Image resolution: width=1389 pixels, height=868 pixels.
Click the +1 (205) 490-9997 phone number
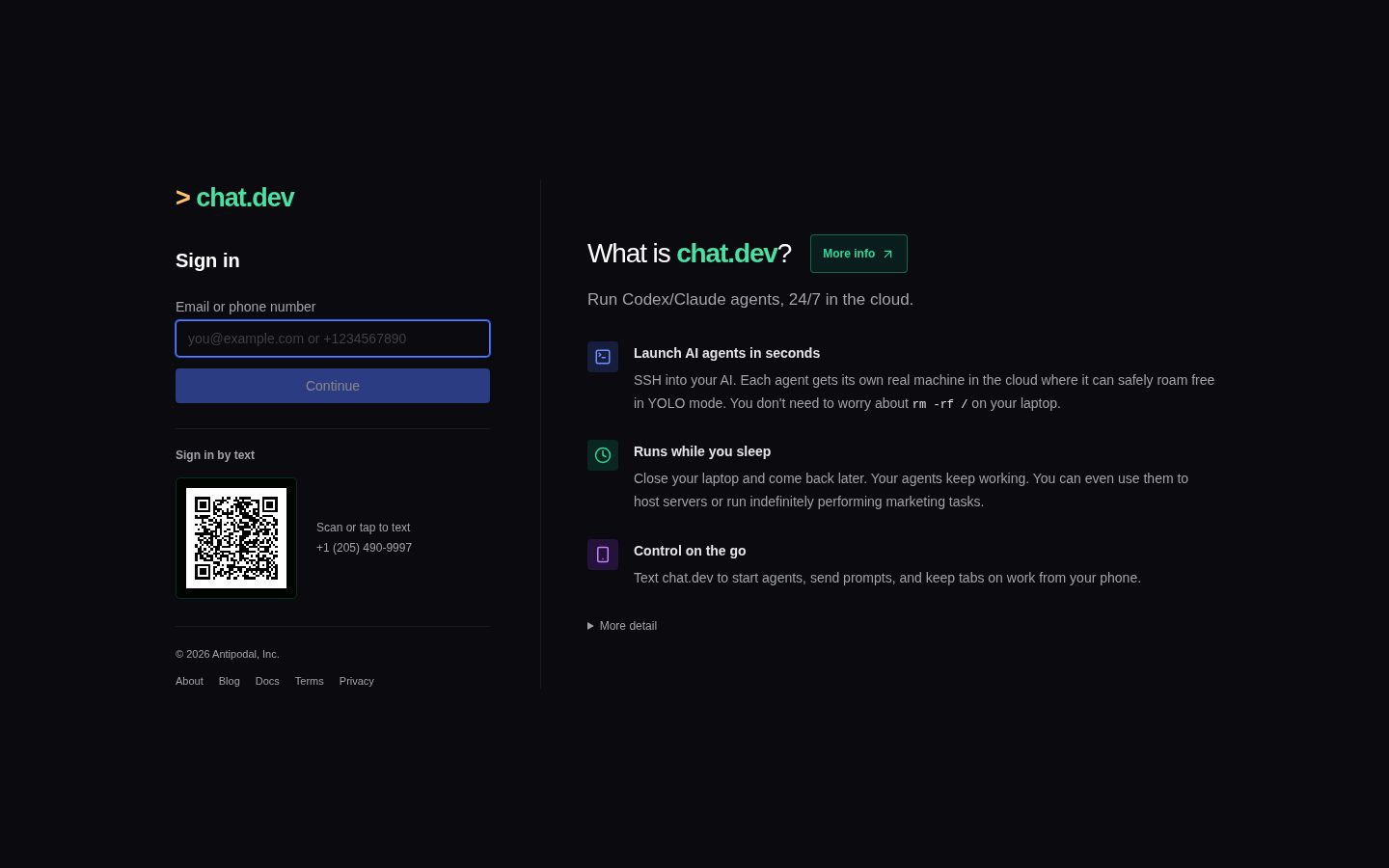[x=364, y=548]
